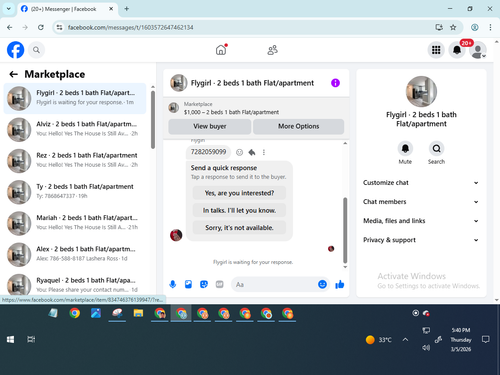Screen dimensions: 500x375
Task: Open Alex conversation in the list
Action: [x=75, y=255]
